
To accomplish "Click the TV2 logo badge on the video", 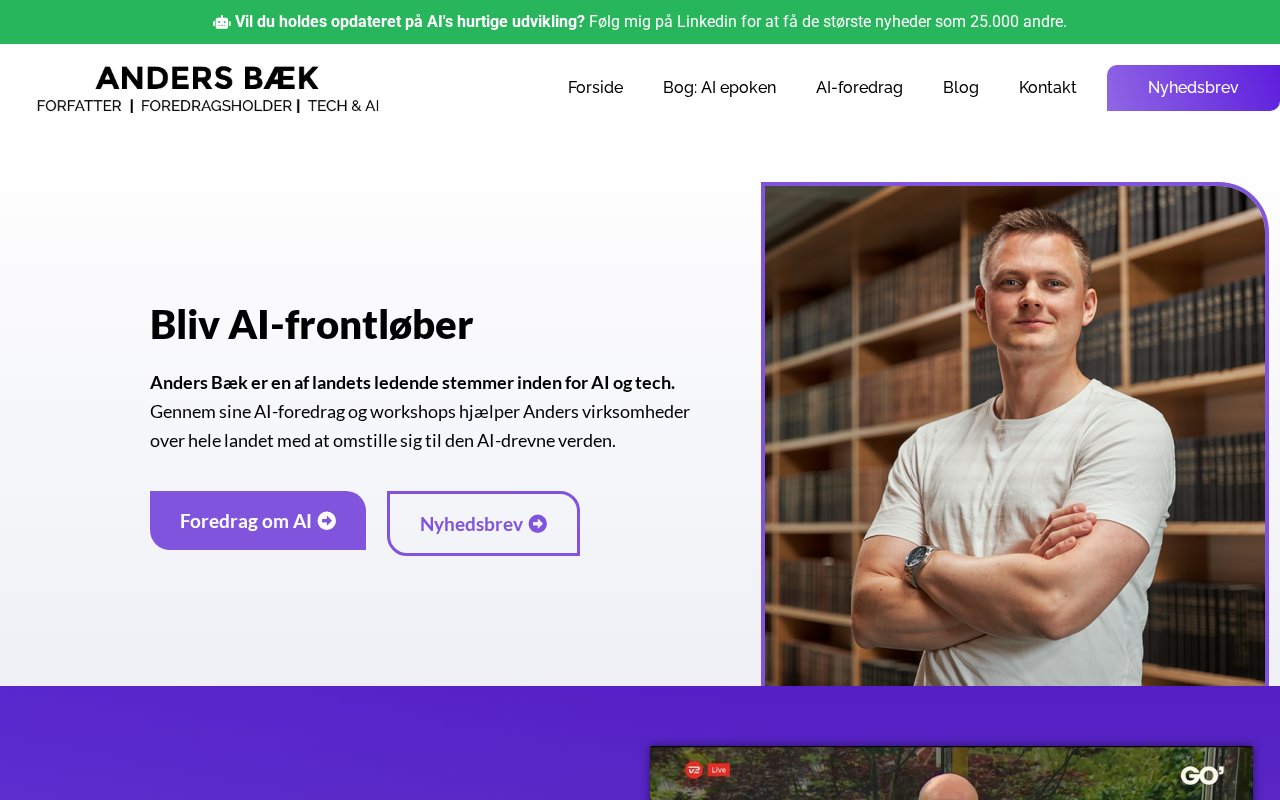I will [694, 770].
